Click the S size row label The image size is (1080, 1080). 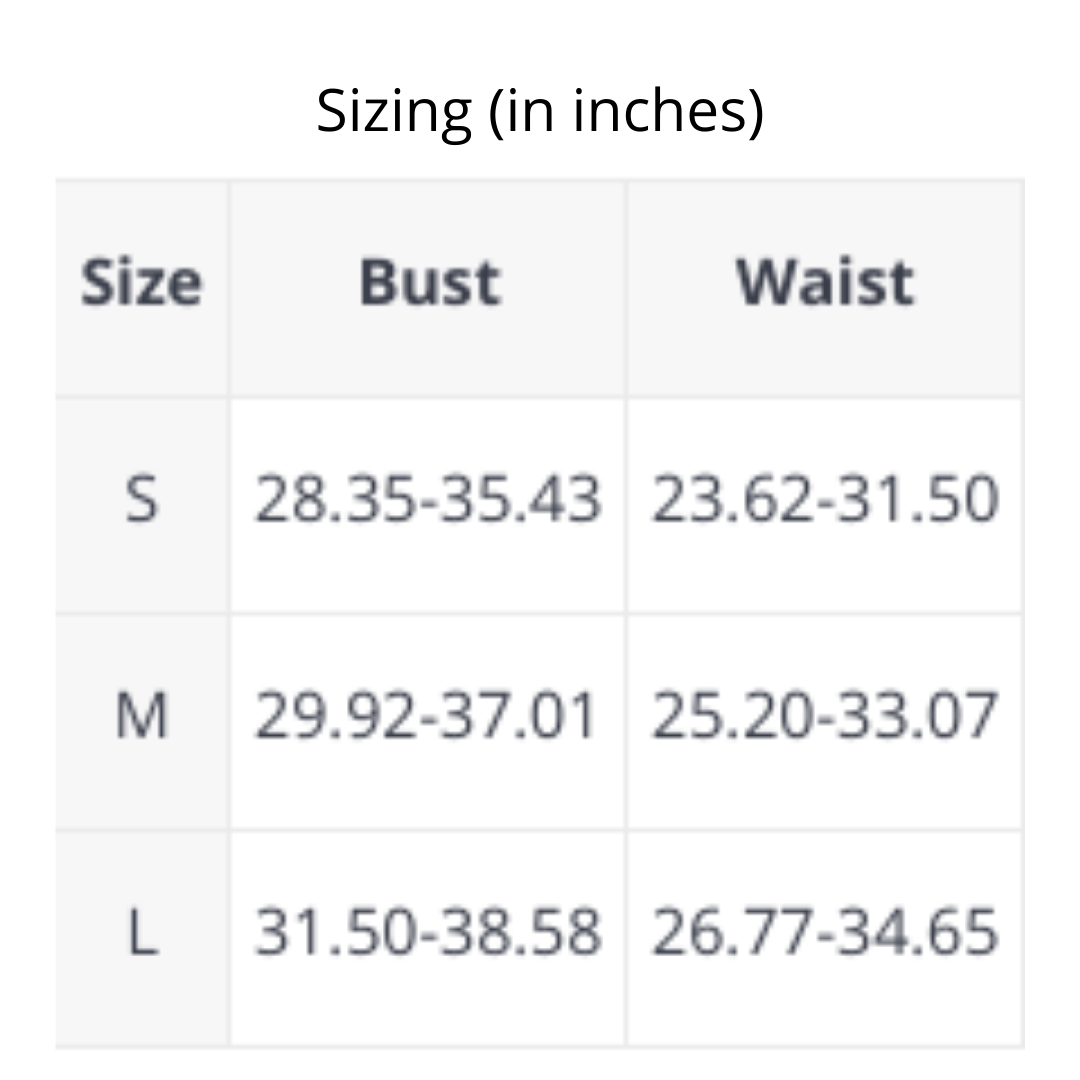point(141,499)
